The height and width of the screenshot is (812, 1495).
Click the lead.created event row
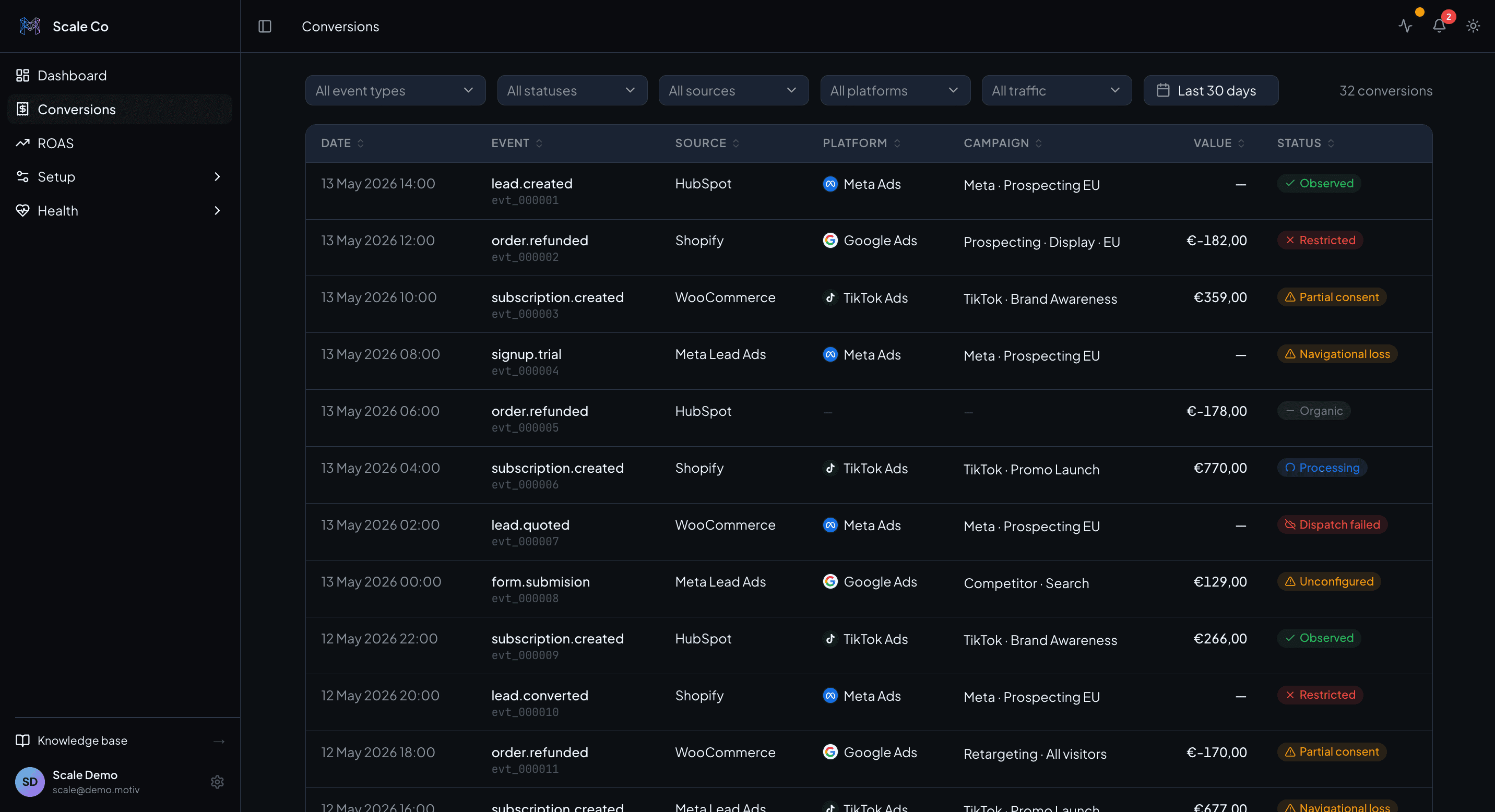point(869,191)
